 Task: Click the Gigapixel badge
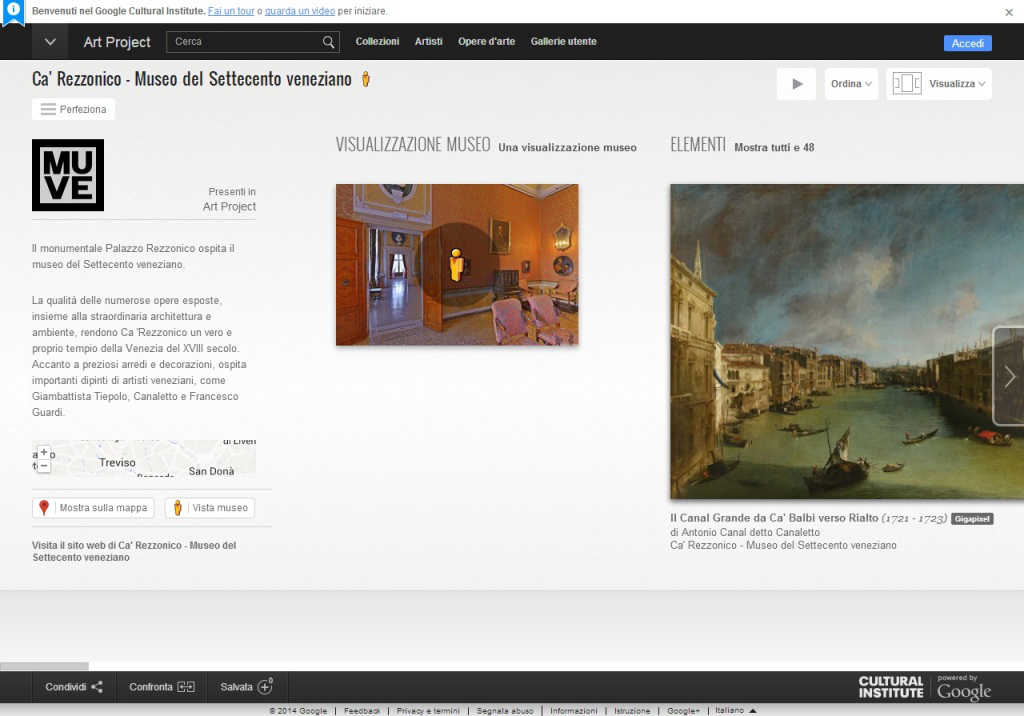(972, 519)
